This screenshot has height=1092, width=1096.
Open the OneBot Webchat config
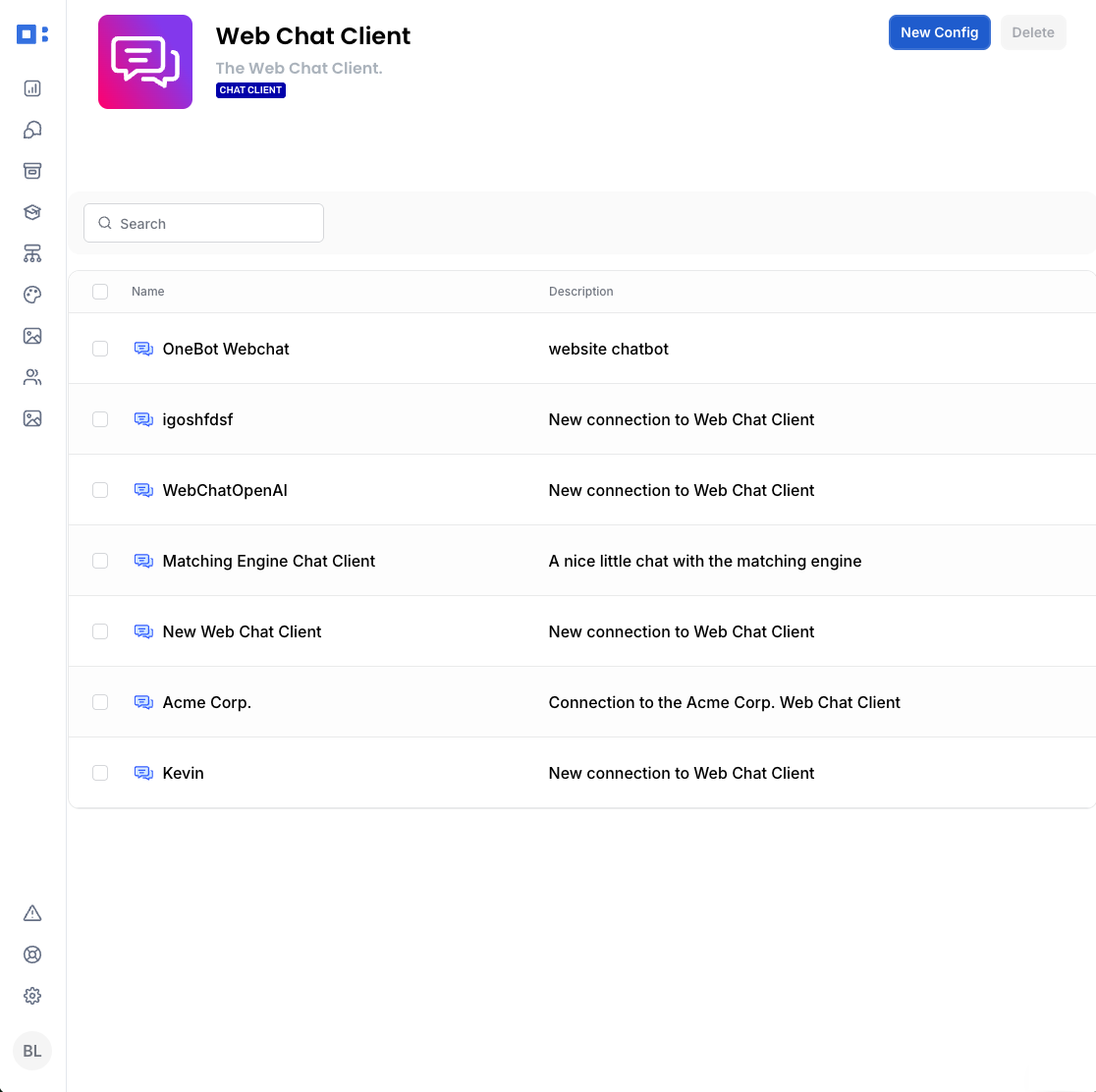pyautogui.click(x=226, y=349)
